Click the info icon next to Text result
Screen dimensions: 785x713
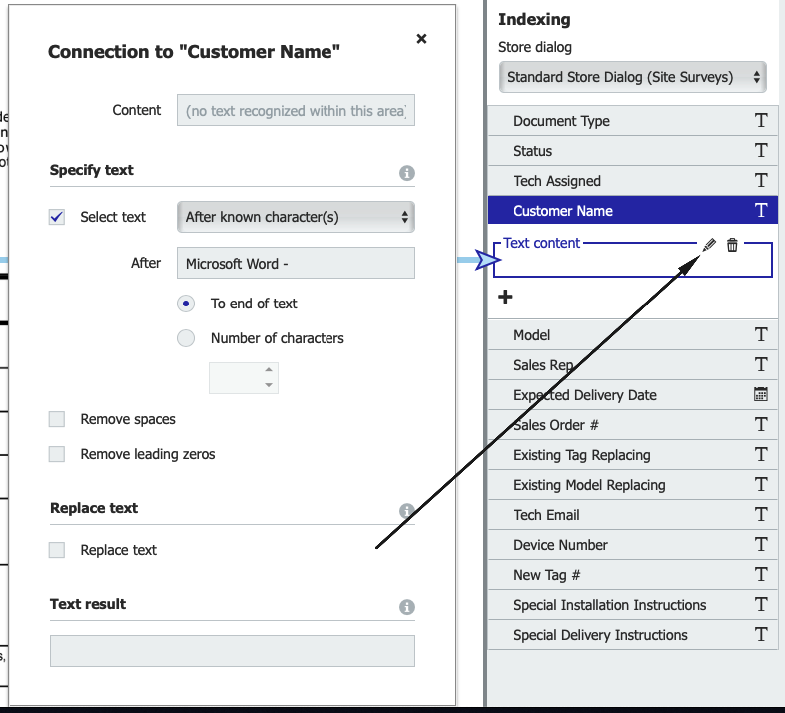coord(407,607)
